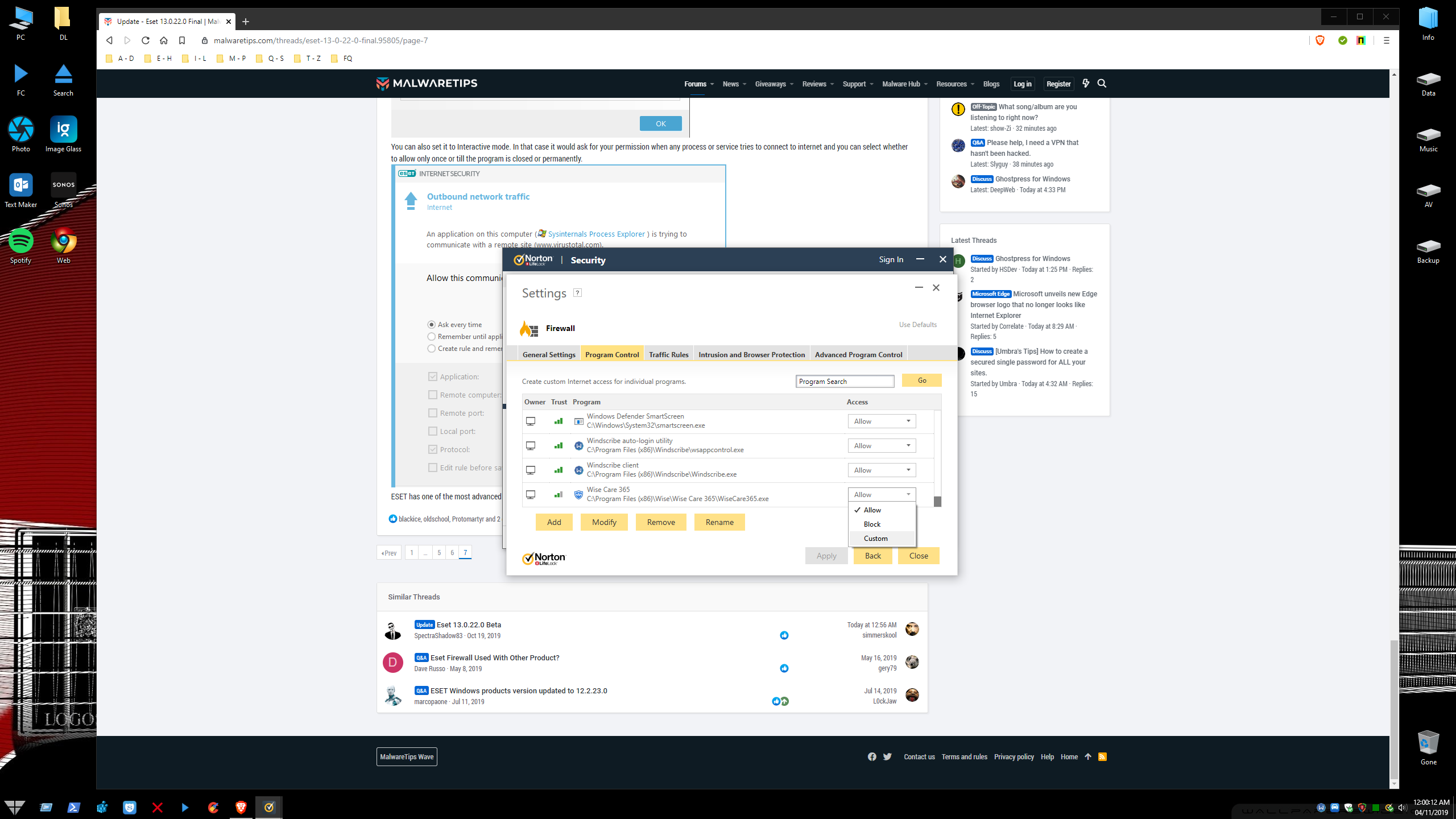This screenshot has width=1456, height=819.
Task: Click the Facebook icon in footer
Action: coord(872,756)
